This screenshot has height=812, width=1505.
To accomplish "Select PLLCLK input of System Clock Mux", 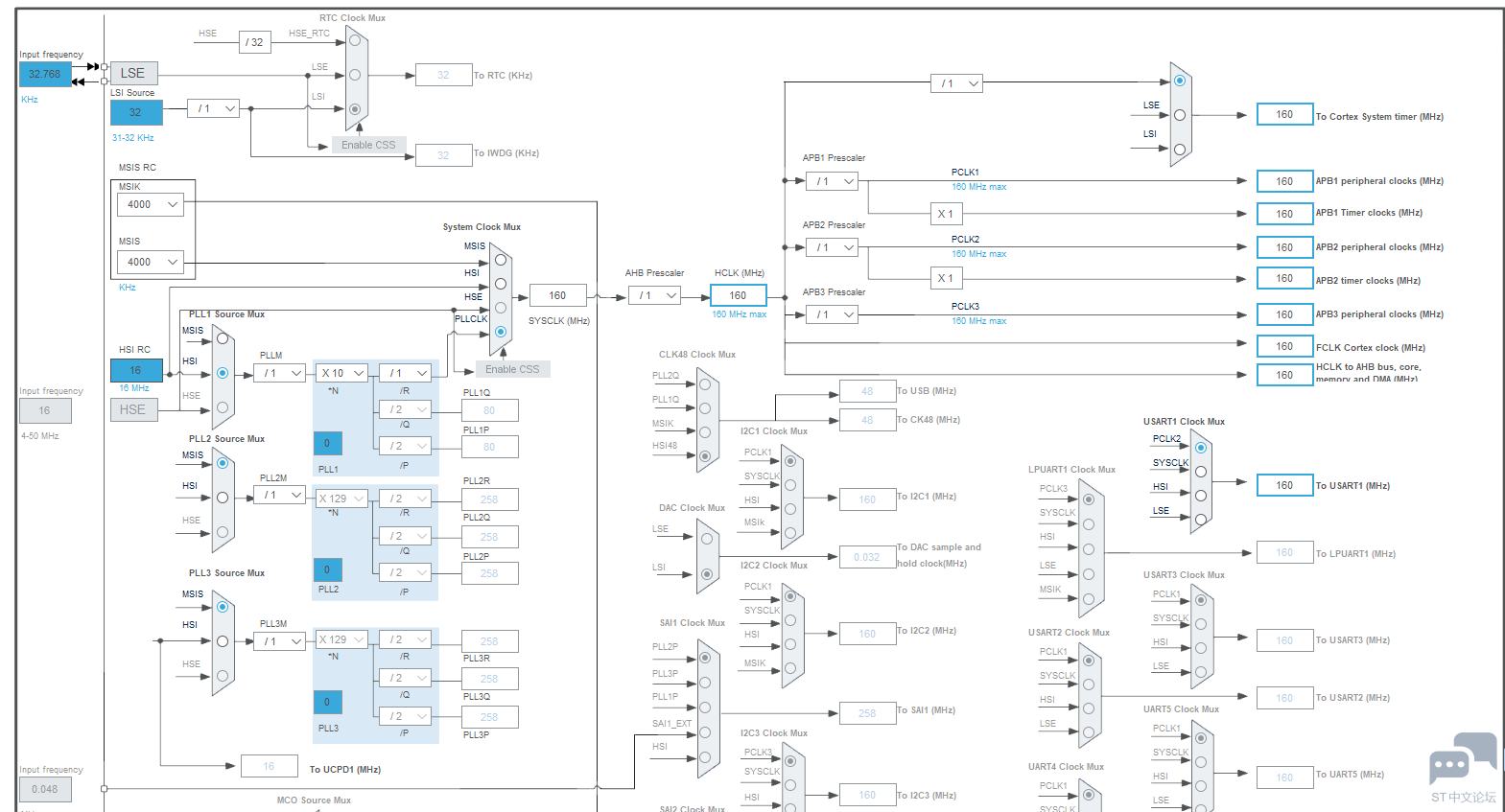I will point(501,332).
